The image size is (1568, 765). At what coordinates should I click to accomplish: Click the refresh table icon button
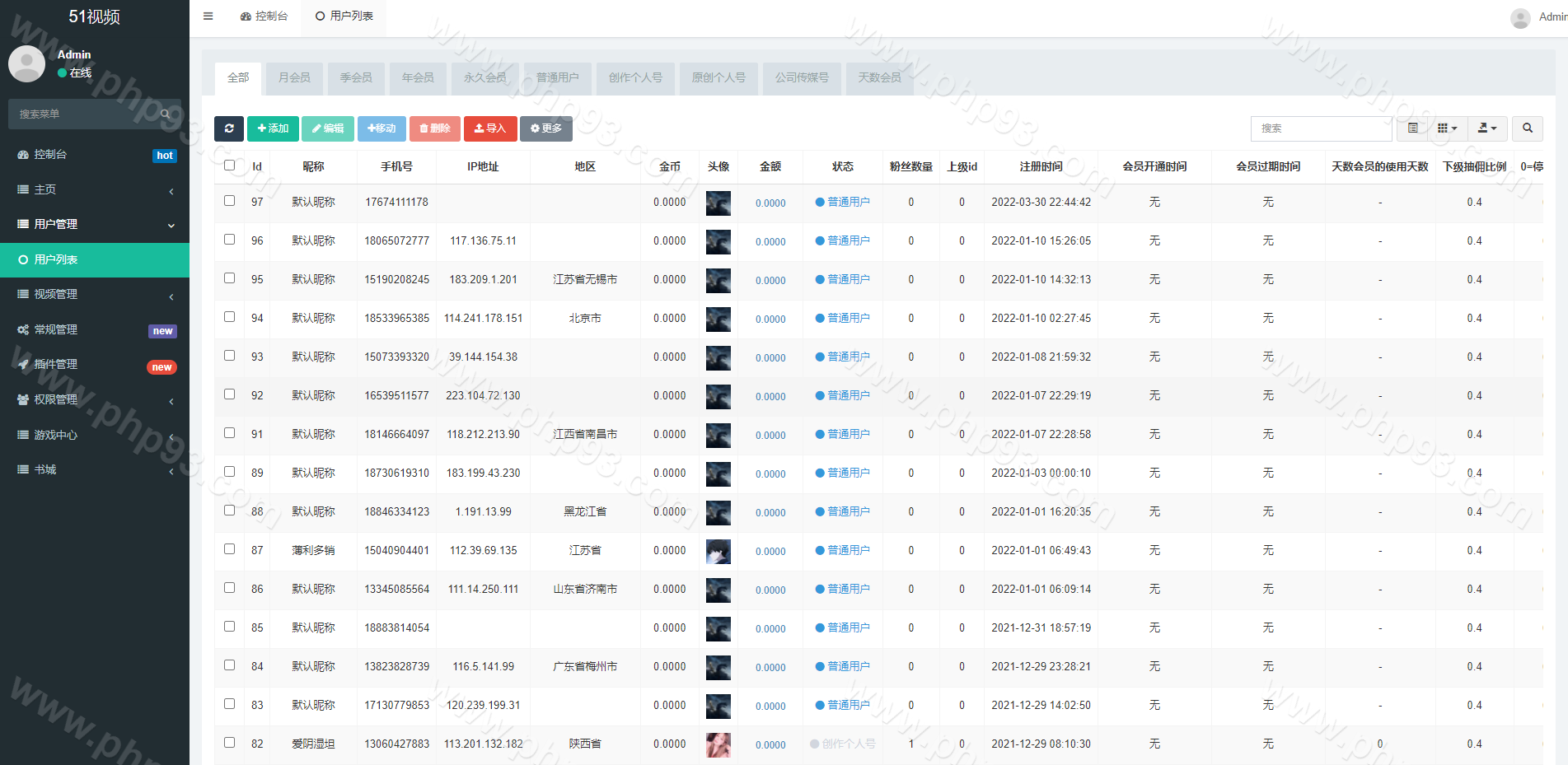[x=229, y=128]
